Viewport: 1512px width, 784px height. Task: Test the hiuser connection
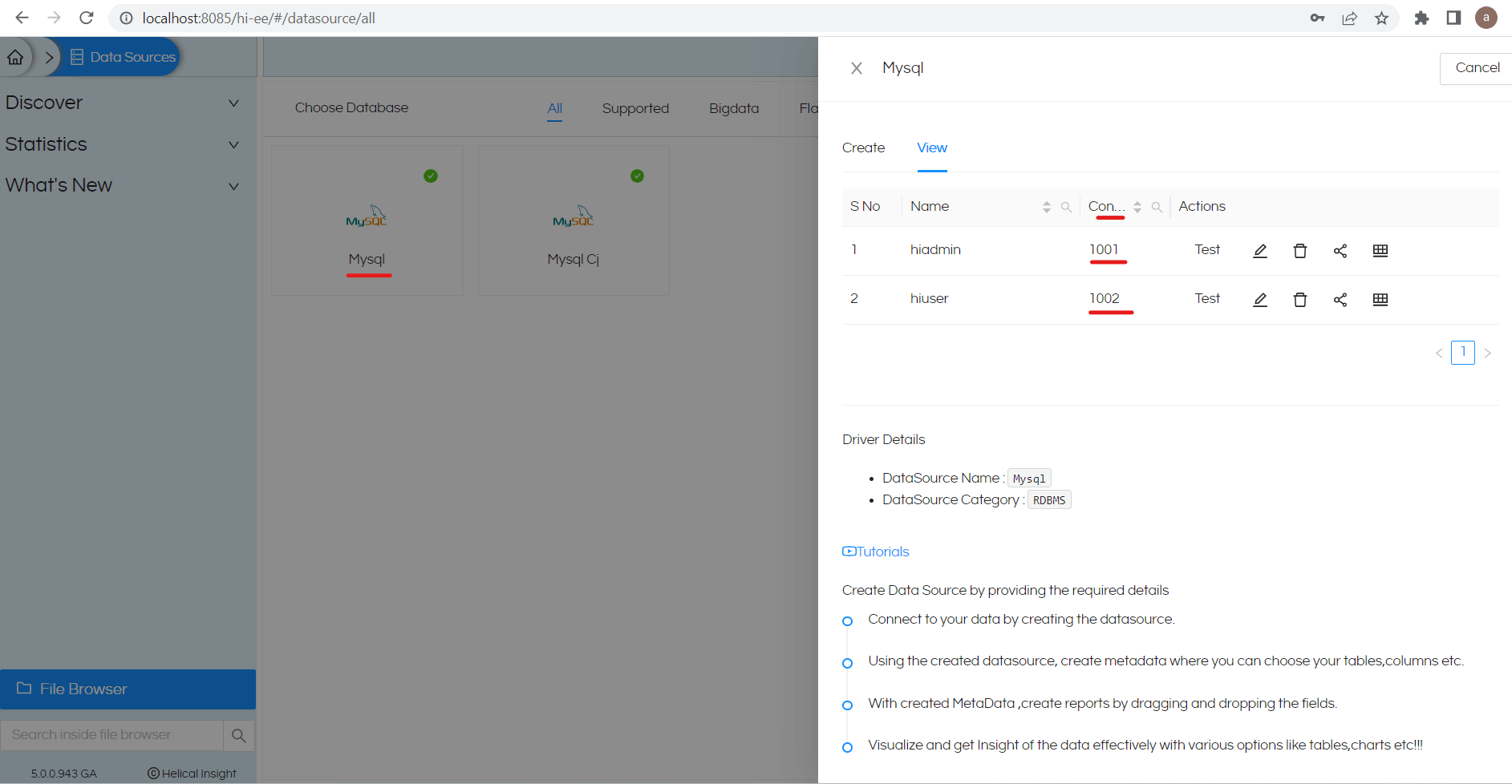click(x=1206, y=299)
